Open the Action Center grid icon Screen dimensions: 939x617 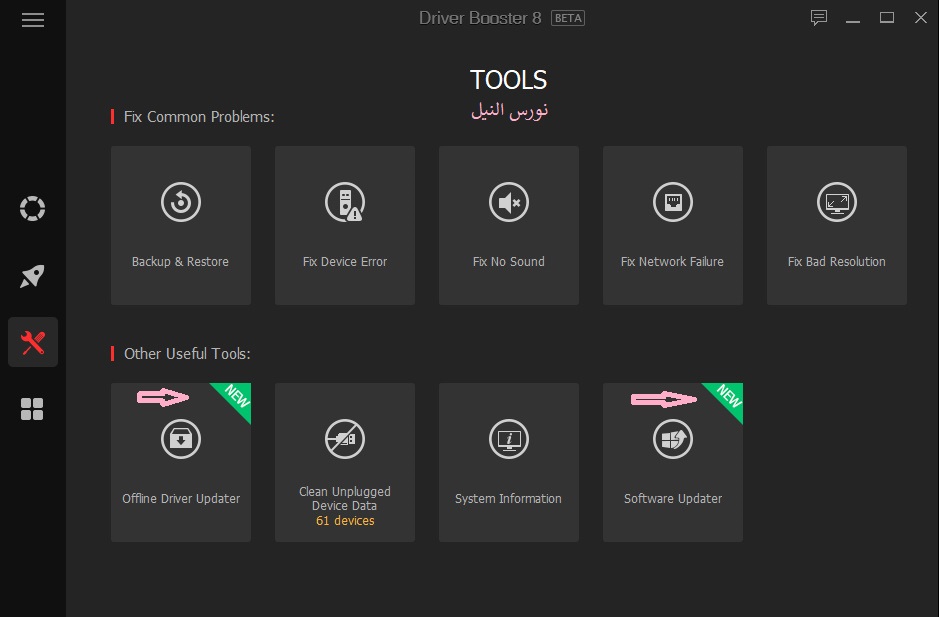point(33,409)
